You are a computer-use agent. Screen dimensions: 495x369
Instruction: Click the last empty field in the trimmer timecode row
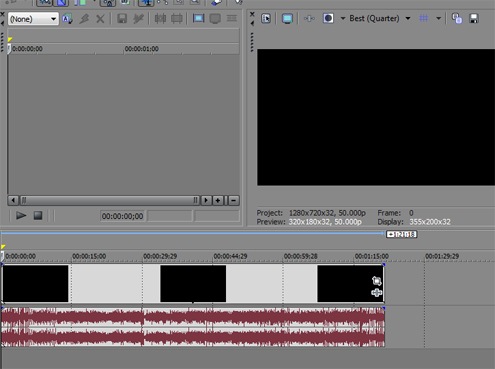[x=217, y=216]
